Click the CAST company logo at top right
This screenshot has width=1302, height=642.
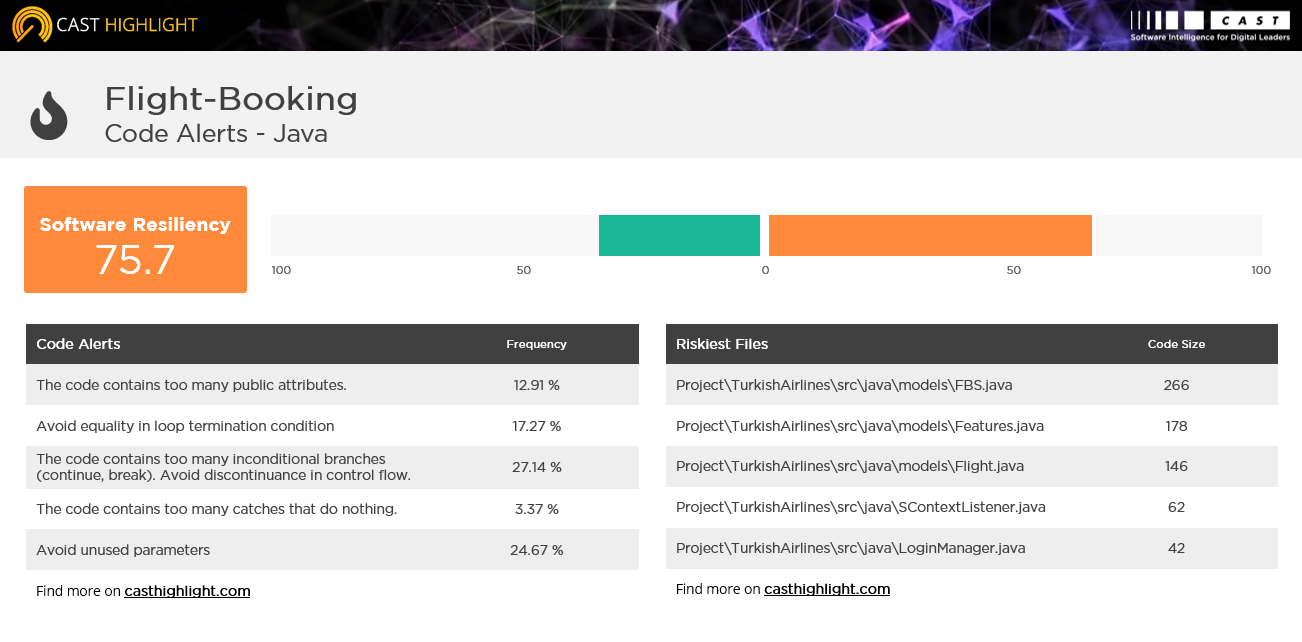click(x=1209, y=25)
